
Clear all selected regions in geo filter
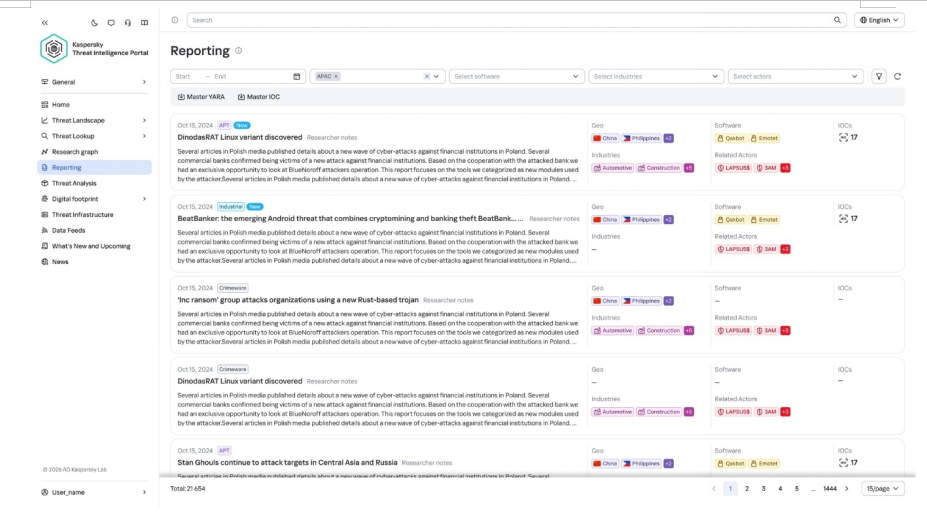426,76
